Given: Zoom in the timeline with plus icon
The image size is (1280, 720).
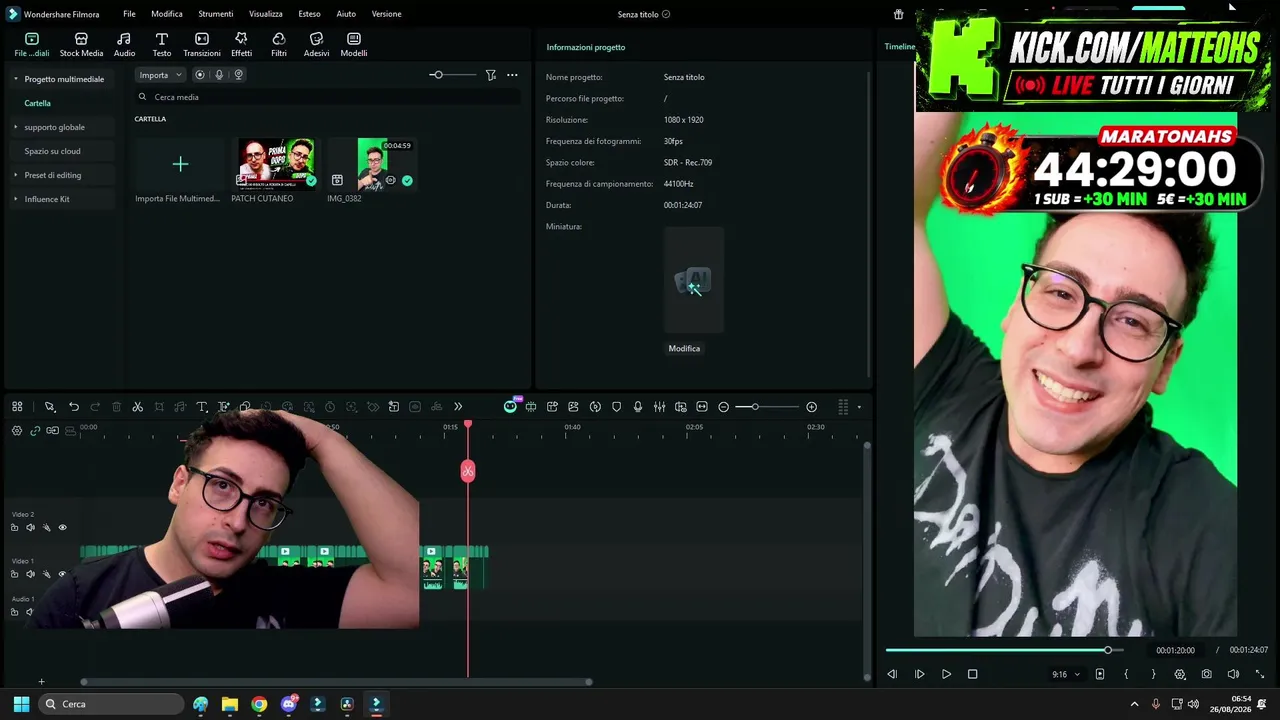Looking at the screenshot, I should [811, 407].
